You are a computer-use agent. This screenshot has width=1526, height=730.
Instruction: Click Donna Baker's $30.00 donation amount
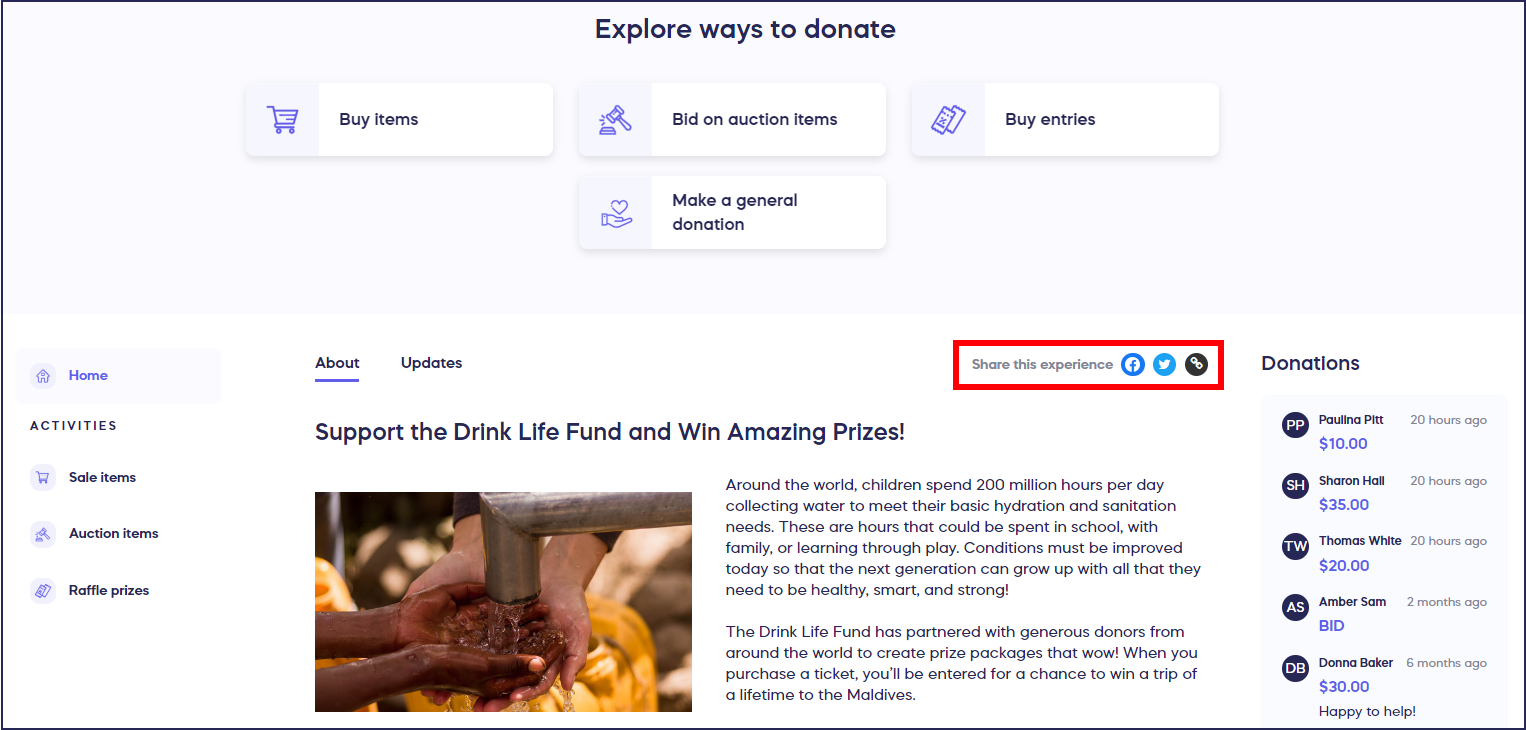point(1344,687)
